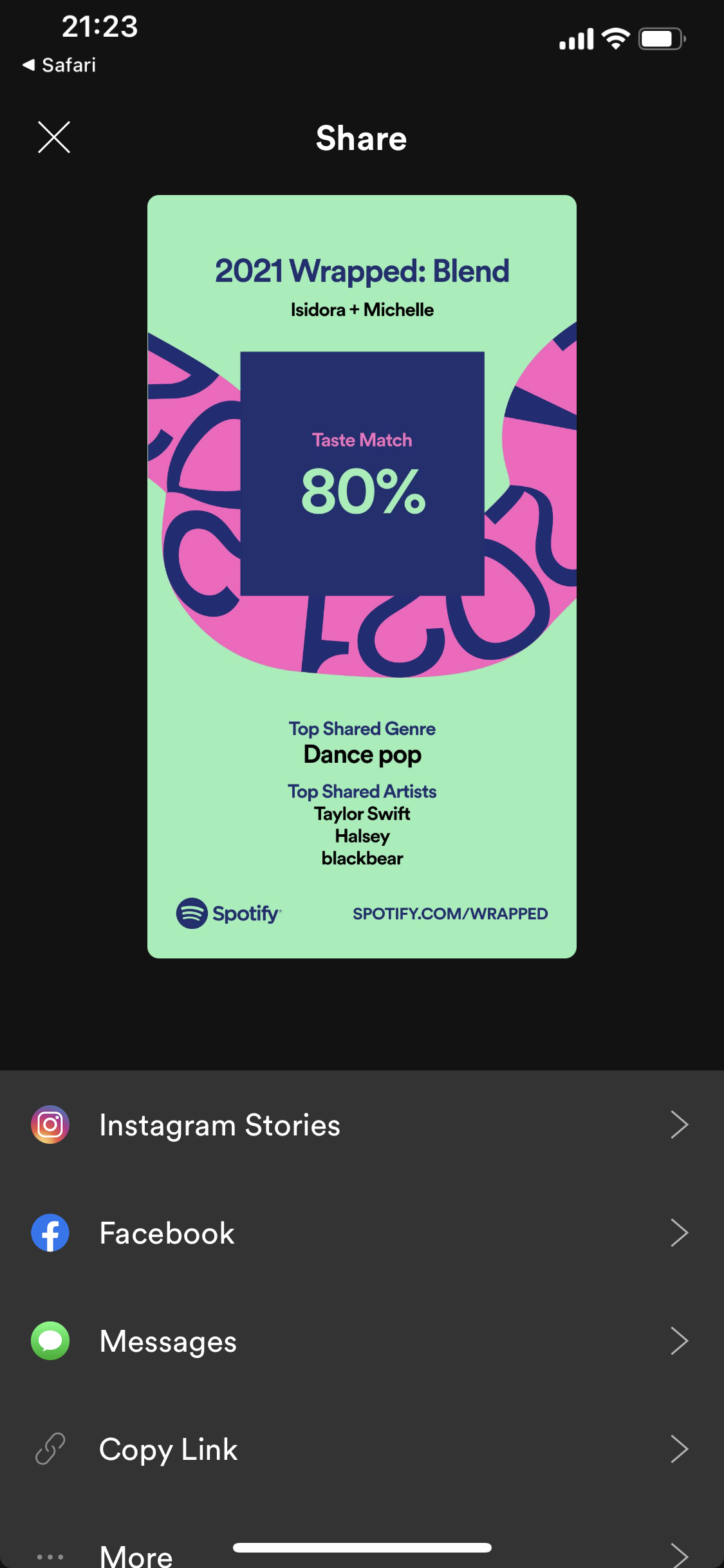Expand the Messages row chevron
Screen dimensions: 724x1568
tap(680, 1341)
